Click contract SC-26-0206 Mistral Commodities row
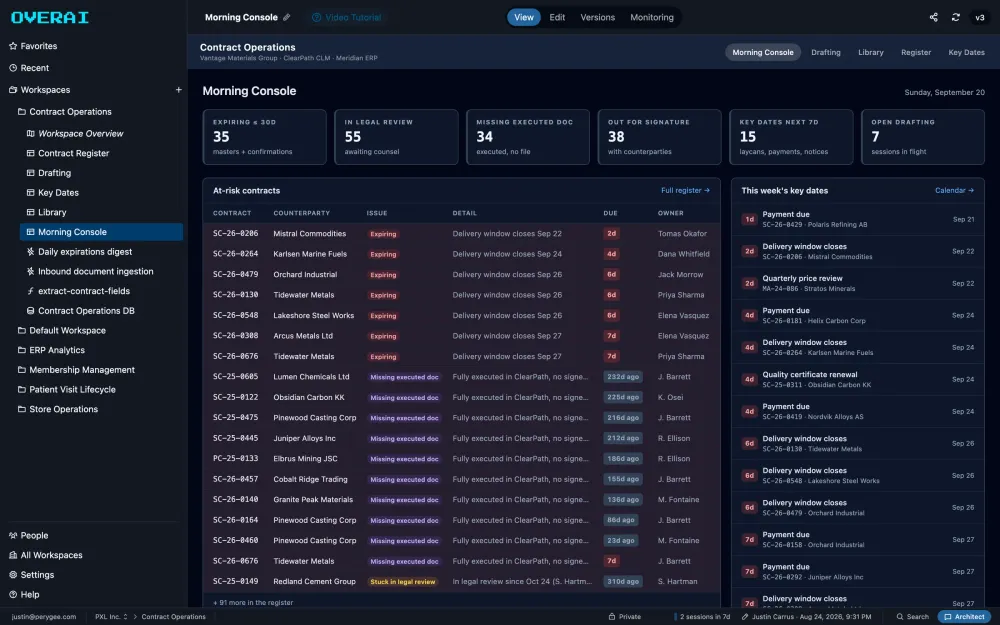The width and height of the screenshot is (1000, 625). pyautogui.click(x=462, y=233)
